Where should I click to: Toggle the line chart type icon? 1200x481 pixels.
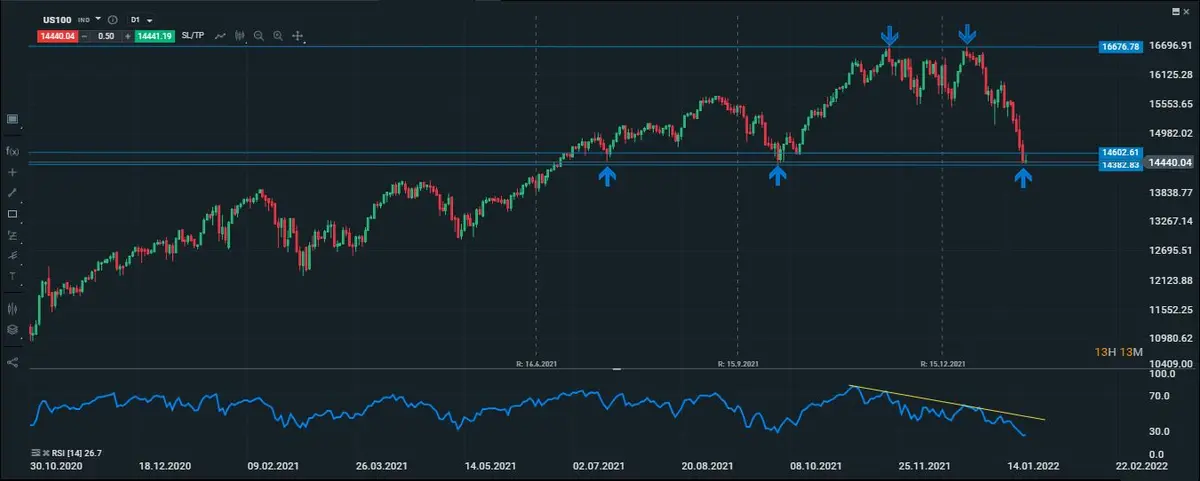point(219,36)
